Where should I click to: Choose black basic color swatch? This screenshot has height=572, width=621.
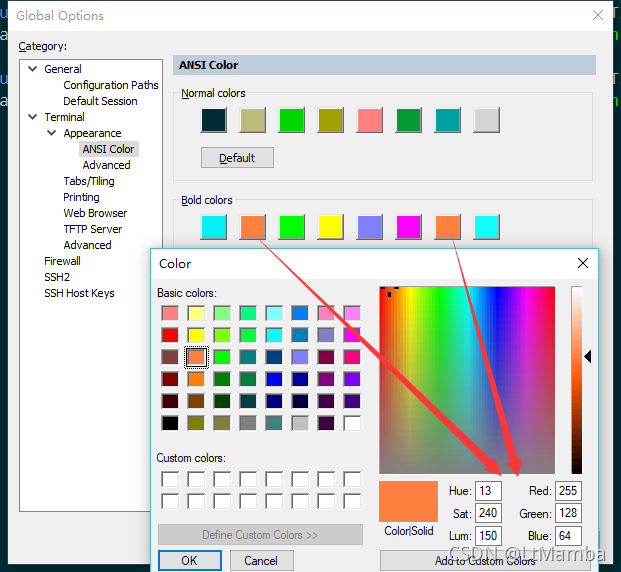point(170,423)
